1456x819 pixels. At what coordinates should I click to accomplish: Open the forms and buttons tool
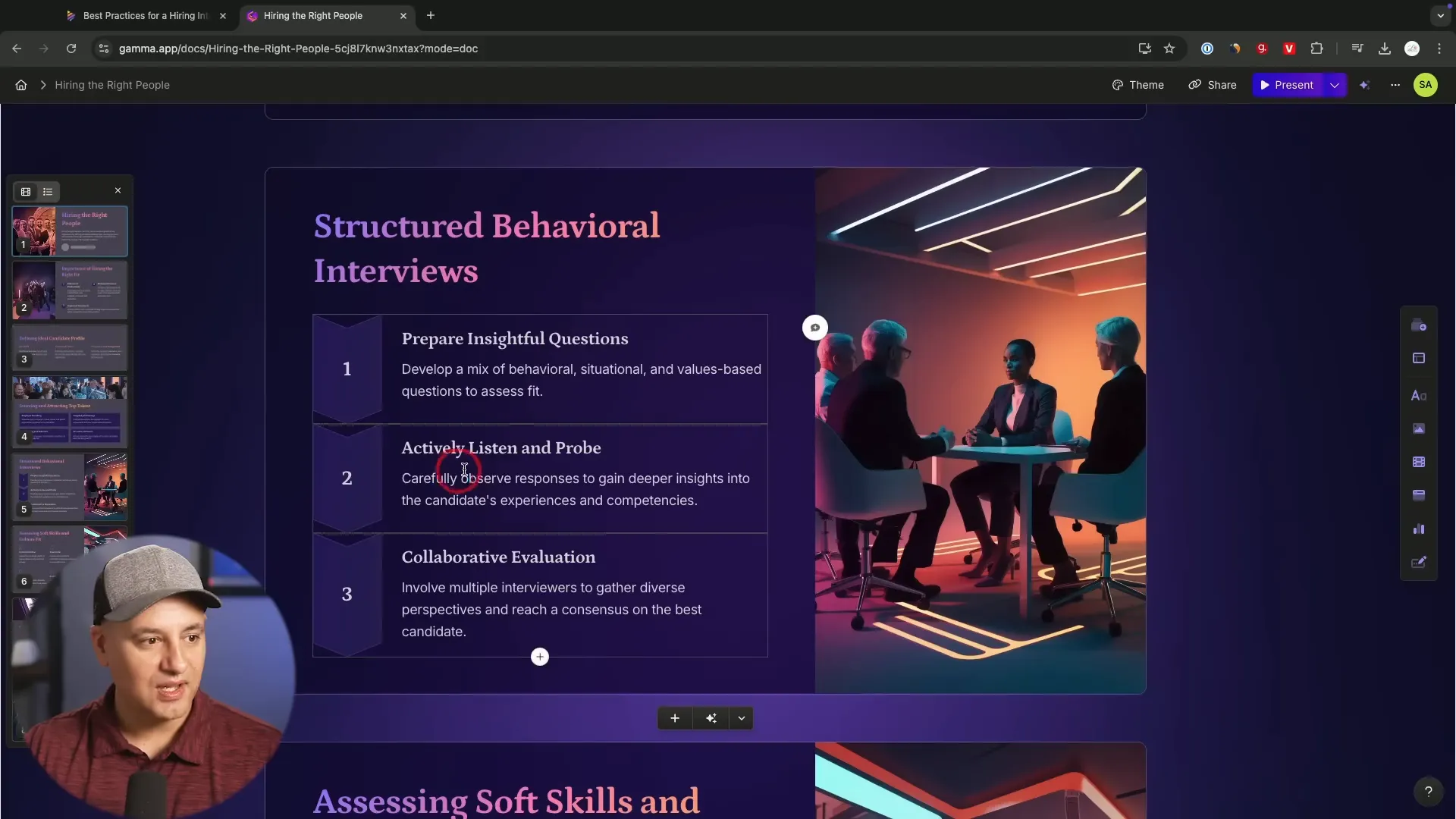click(x=1418, y=562)
